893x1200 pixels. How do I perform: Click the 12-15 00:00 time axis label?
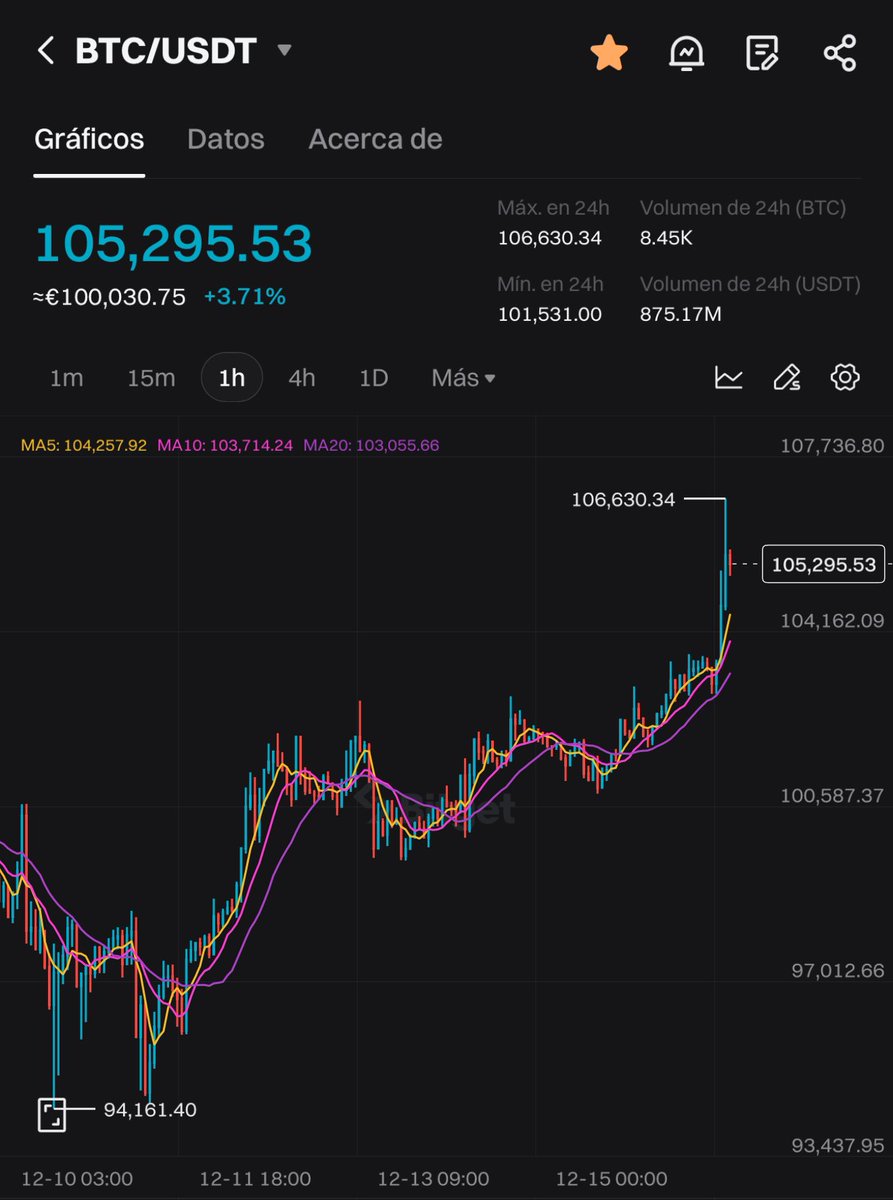[611, 1178]
